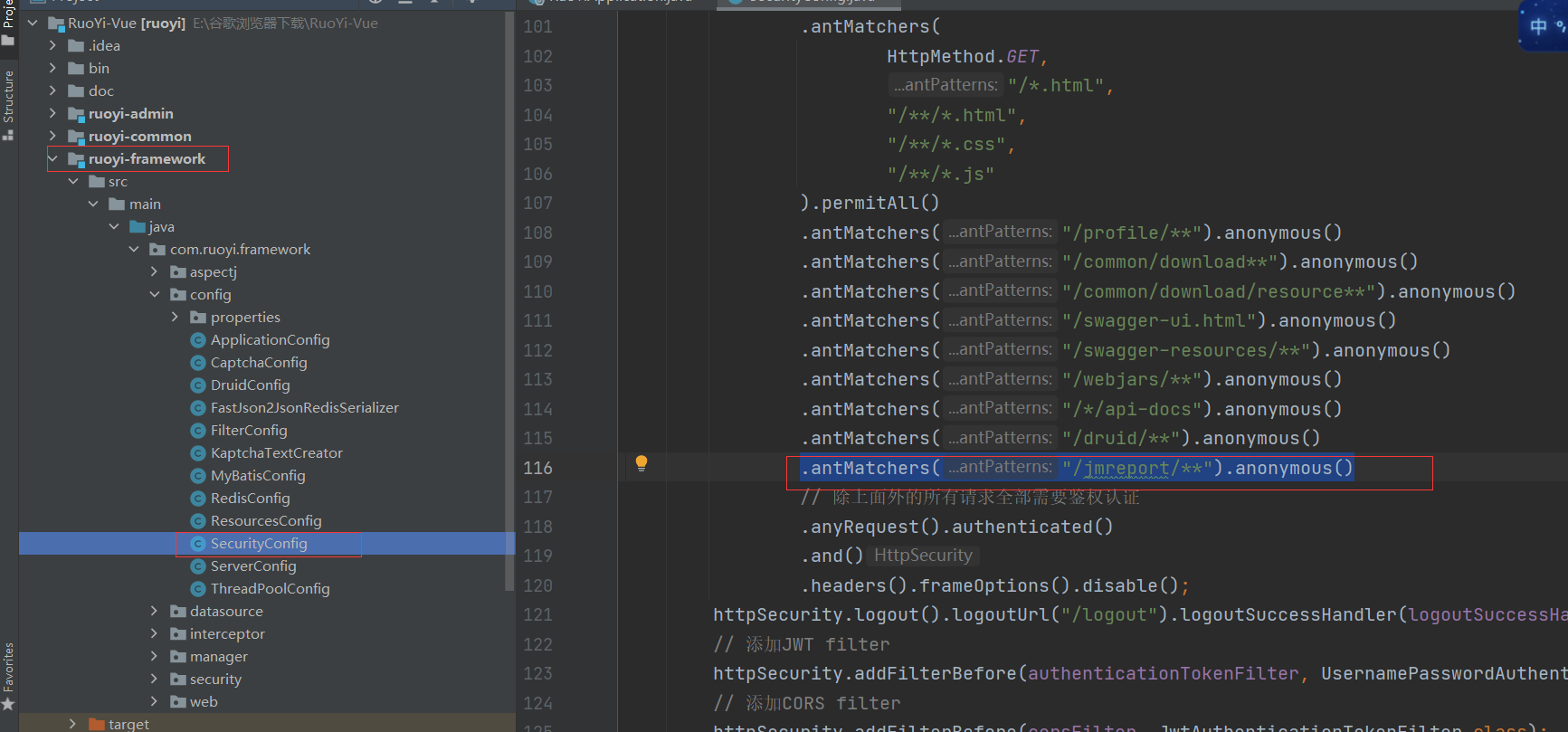Click the ResourcesConfig class icon
Screen dimensions: 1568x732
point(198,521)
